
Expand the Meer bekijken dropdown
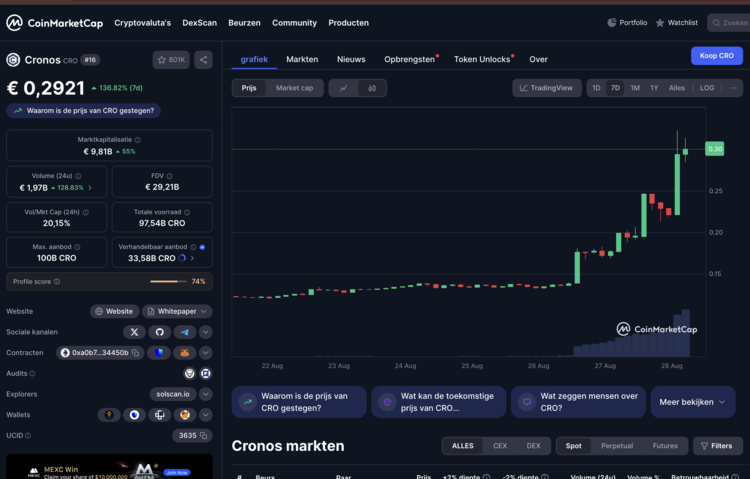tap(693, 402)
